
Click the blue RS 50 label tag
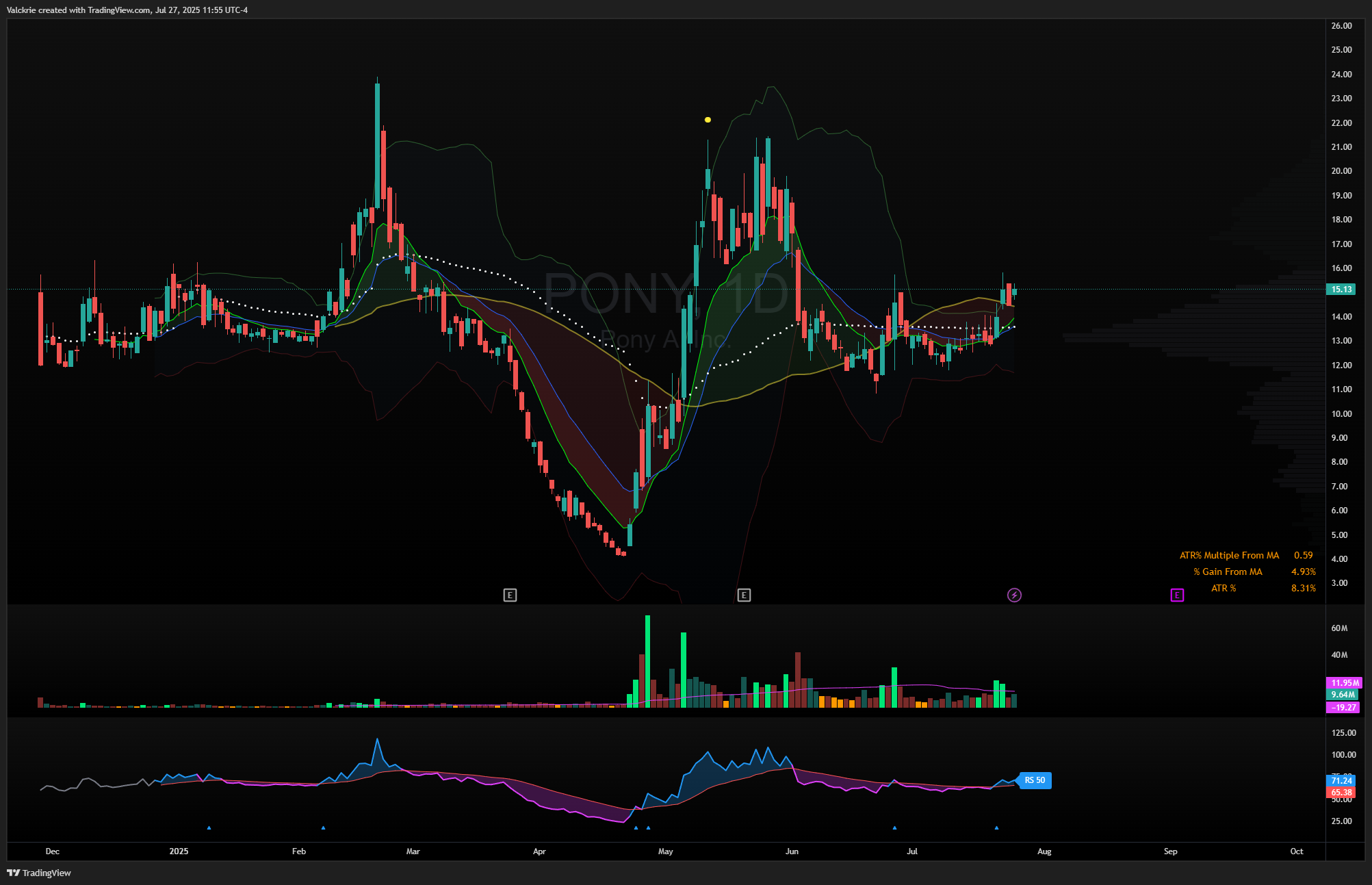click(x=1035, y=780)
